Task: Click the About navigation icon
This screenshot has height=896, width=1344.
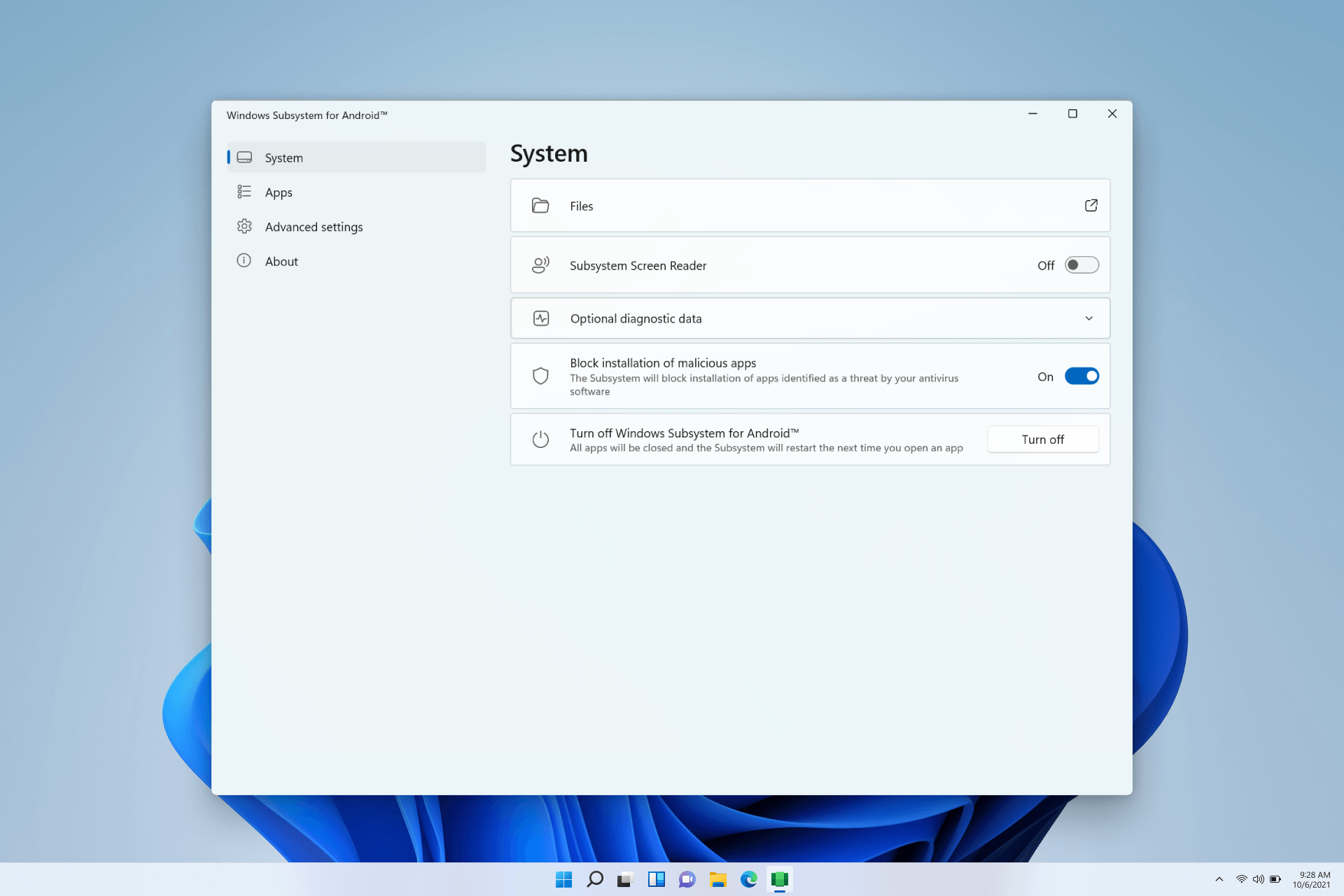Action: pos(244,261)
